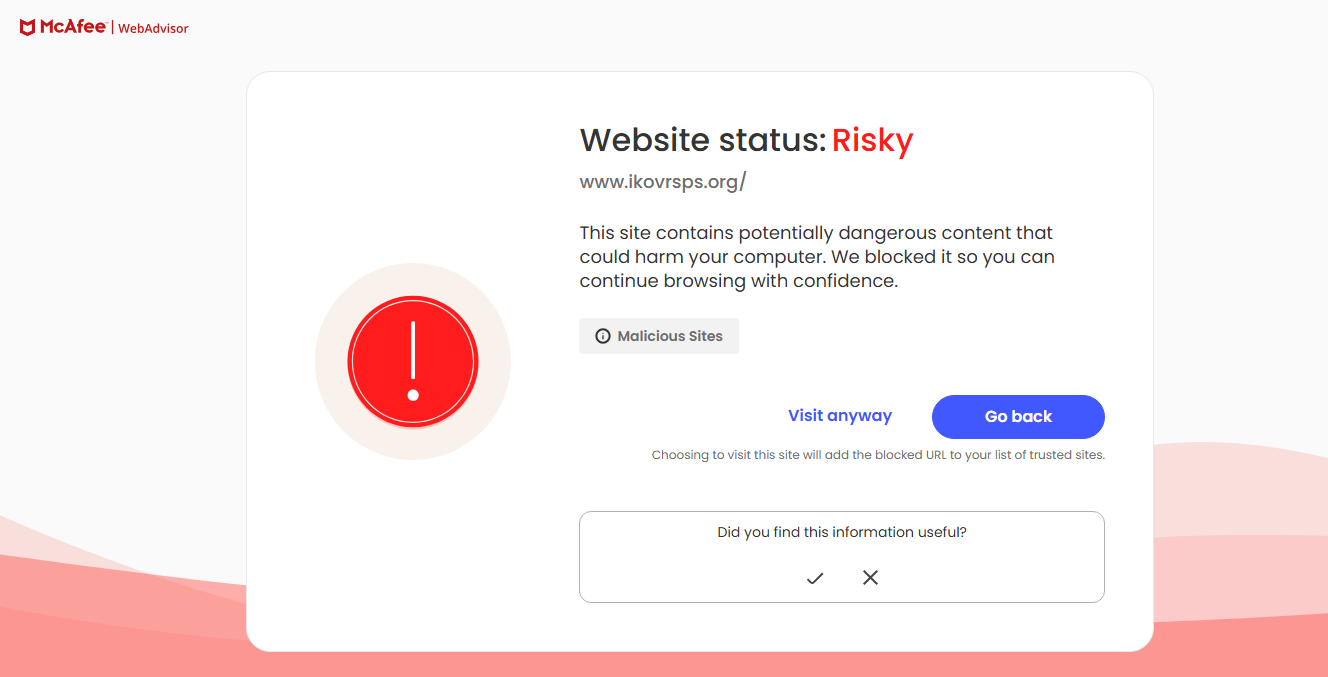
Task: Select the Malicious Sites category label
Action: [670, 337]
